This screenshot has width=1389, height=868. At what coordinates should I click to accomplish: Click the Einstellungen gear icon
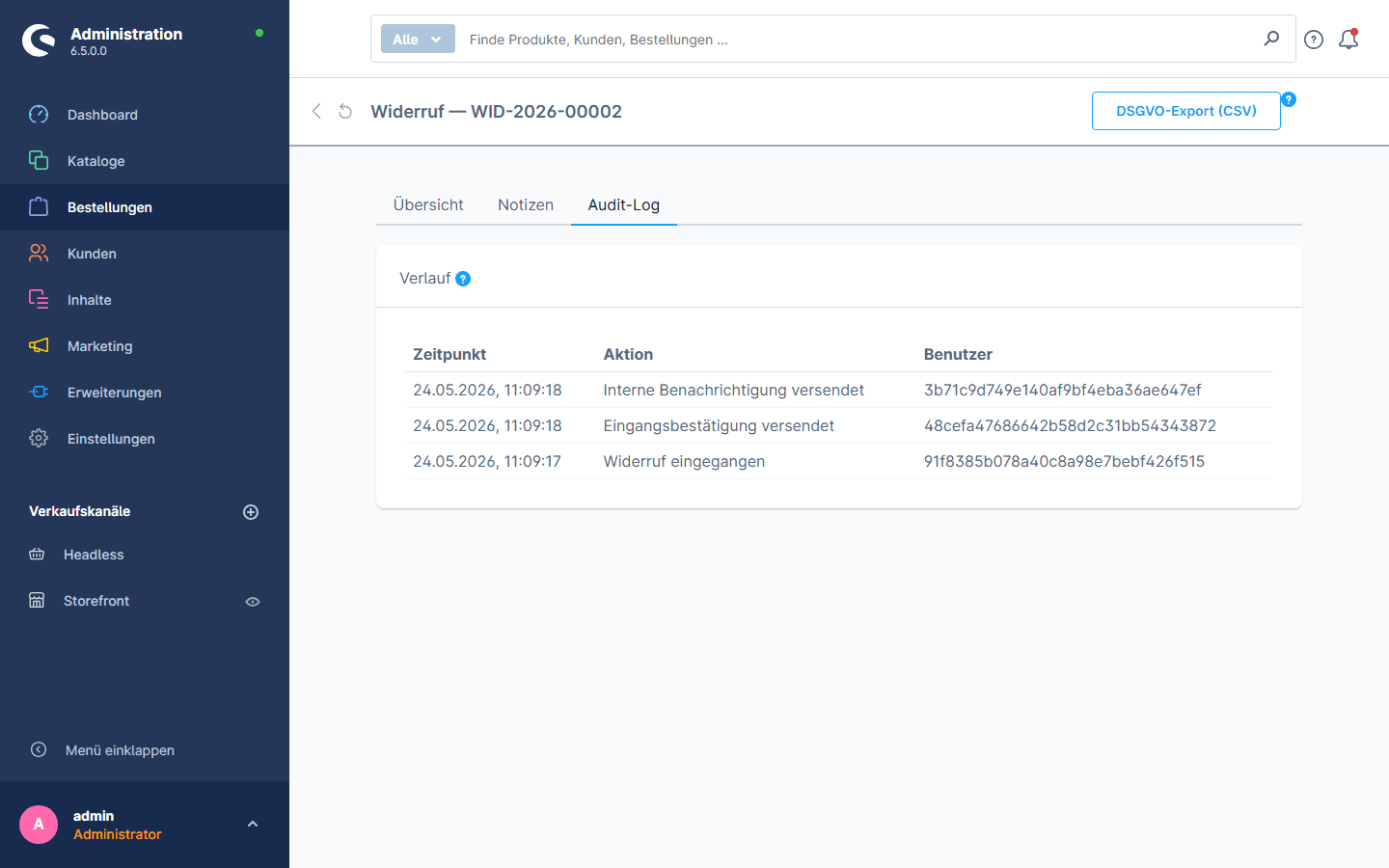point(39,439)
